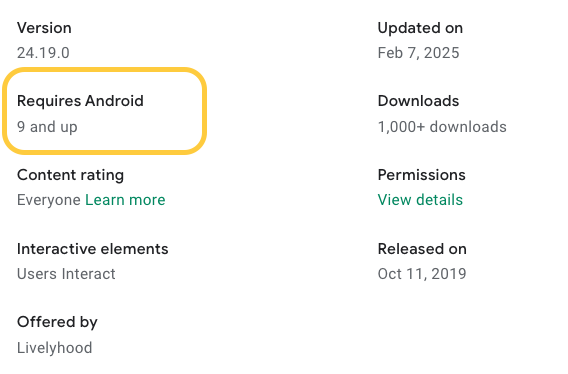
Task: Select version number 24.19.0
Action: coord(43,53)
